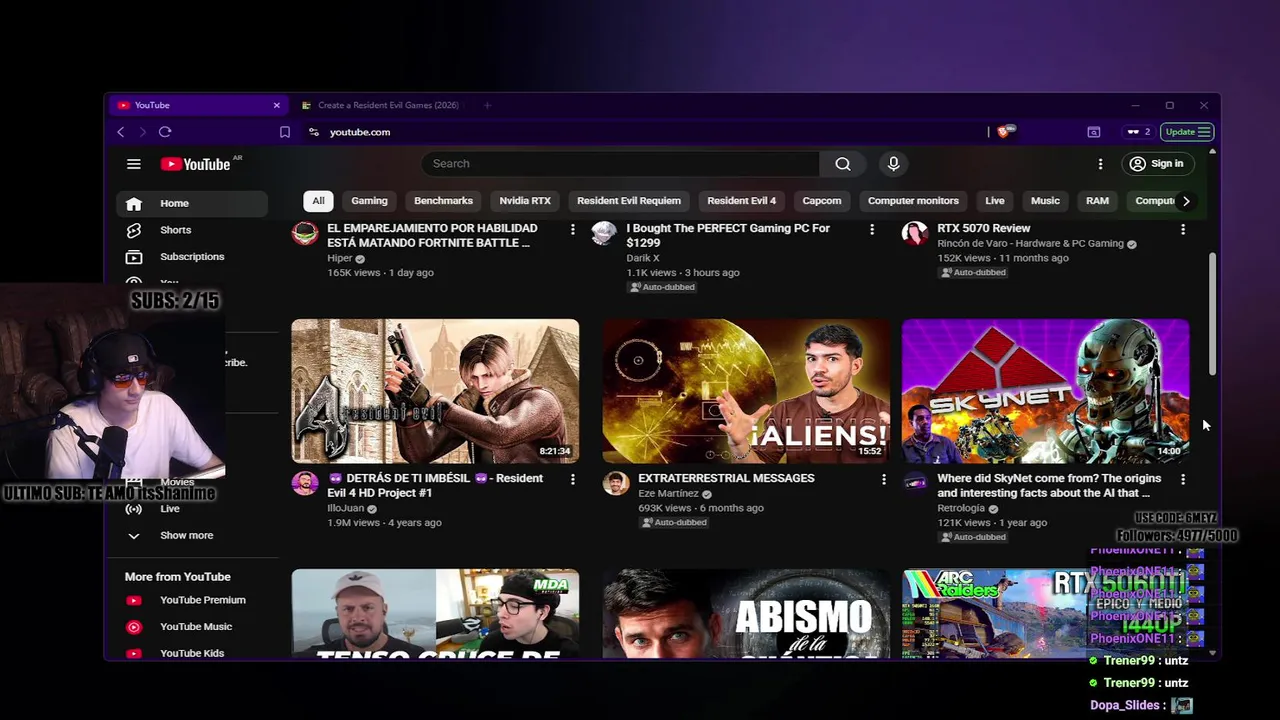This screenshot has height=720, width=1280.
Task: Open YouTube Music sidebar link
Action: click(192, 627)
